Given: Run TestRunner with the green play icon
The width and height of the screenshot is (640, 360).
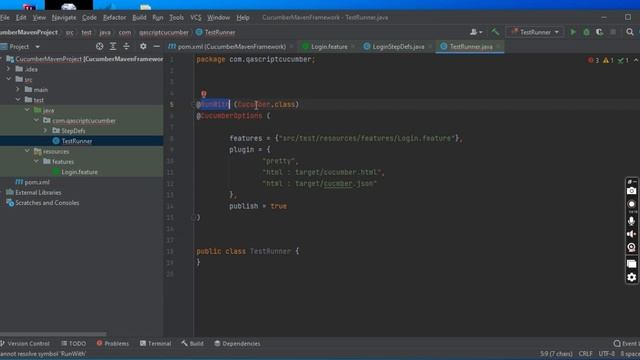Looking at the screenshot, I should coord(573,32).
